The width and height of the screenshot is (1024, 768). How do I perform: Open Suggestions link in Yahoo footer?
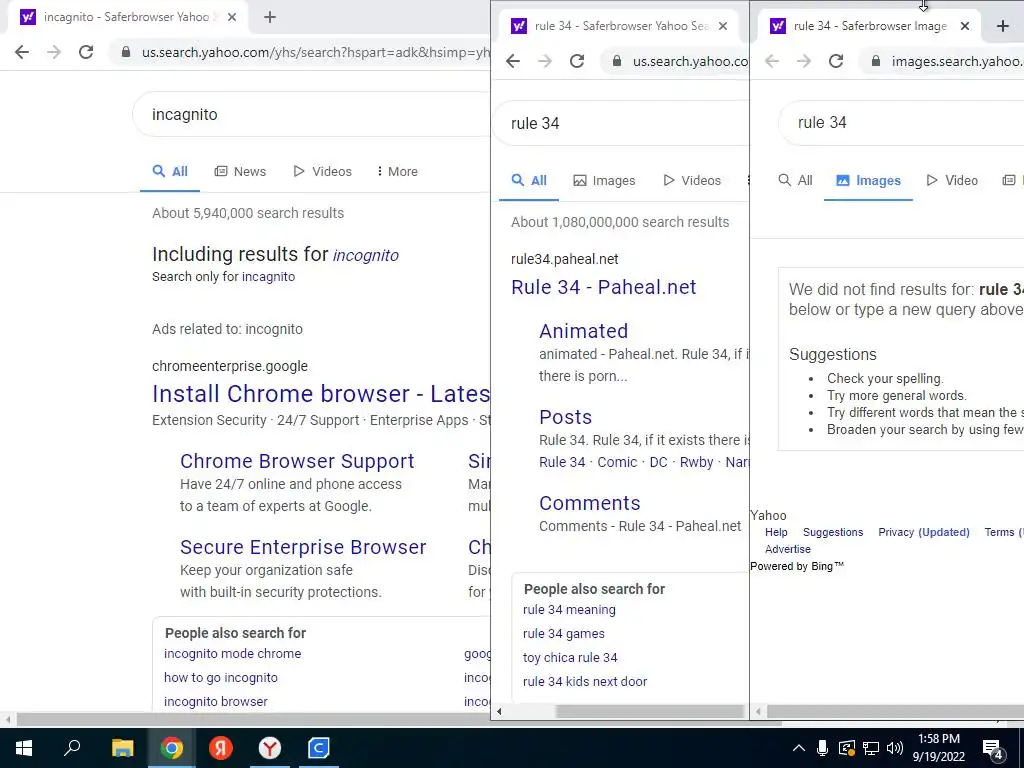(x=833, y=532)
